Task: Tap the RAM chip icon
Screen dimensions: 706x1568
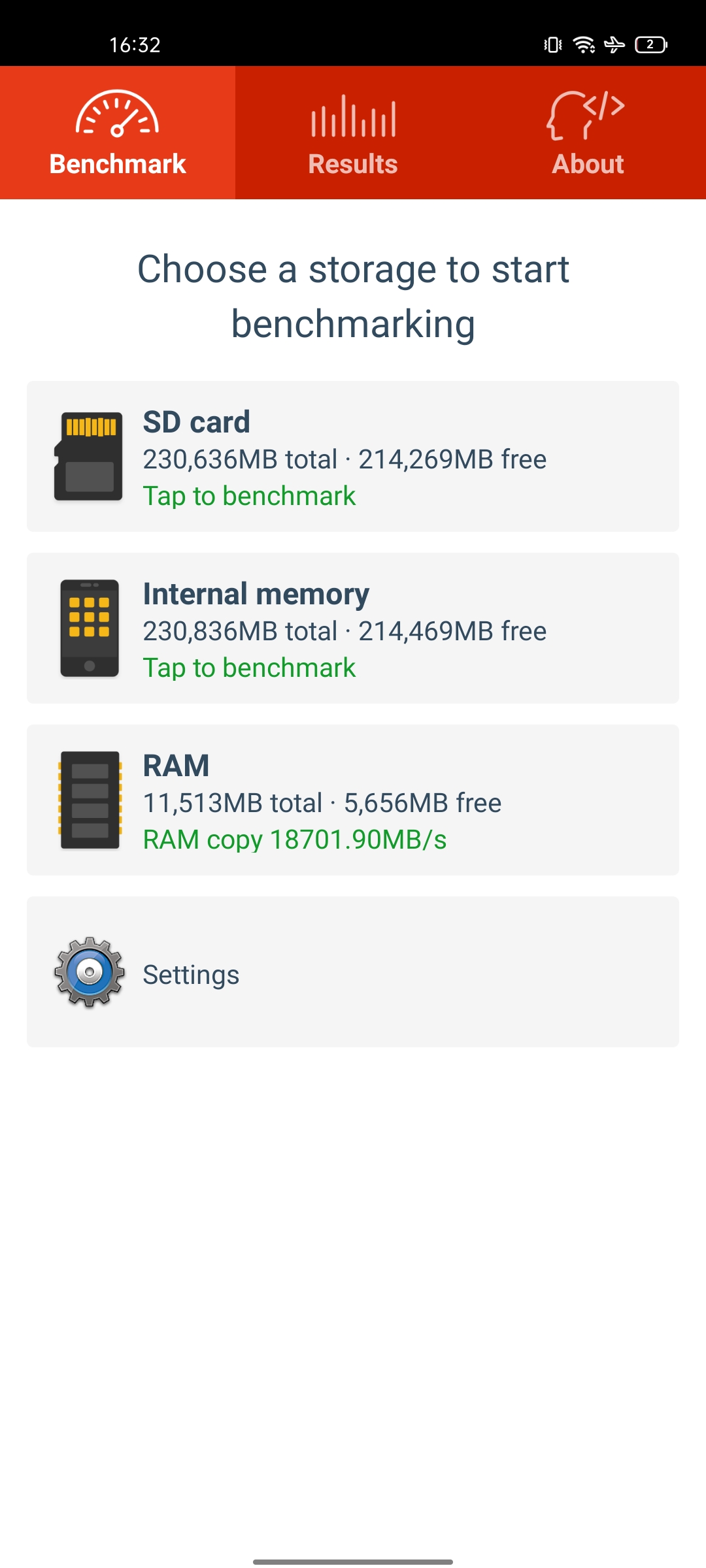Action: [90, 800]
